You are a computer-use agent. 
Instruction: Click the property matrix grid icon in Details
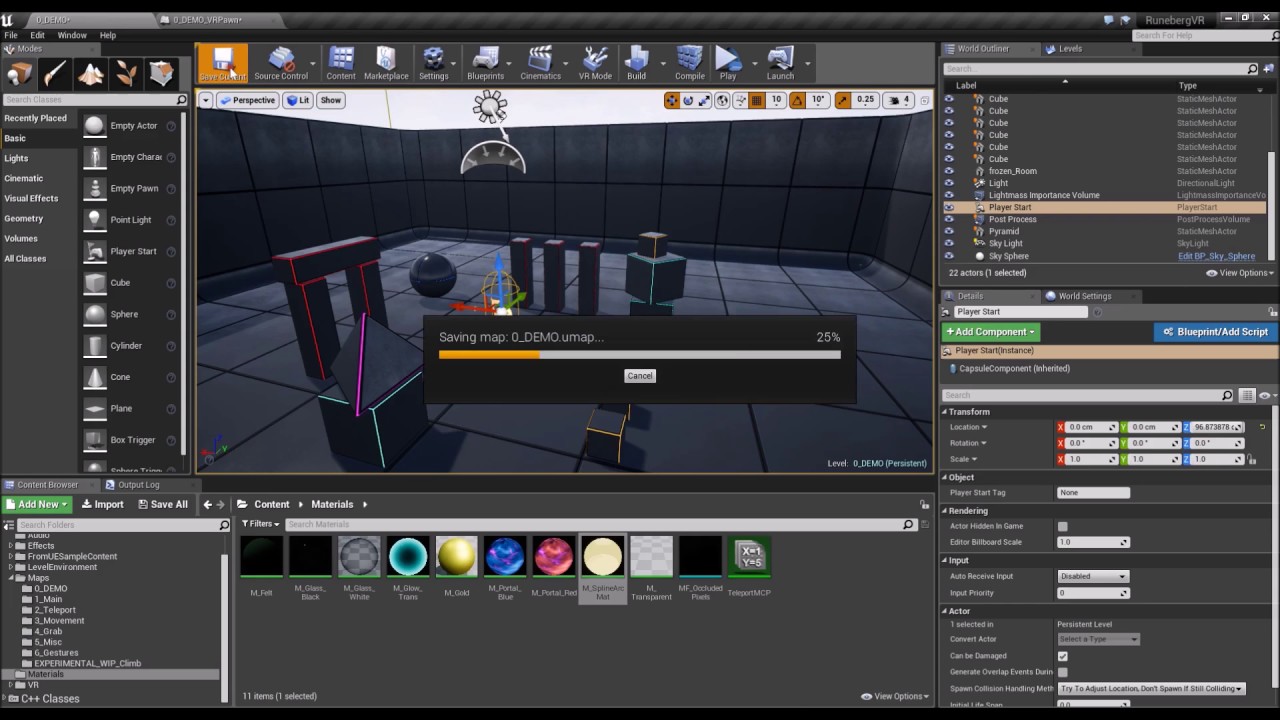[x=1246, y=396]
